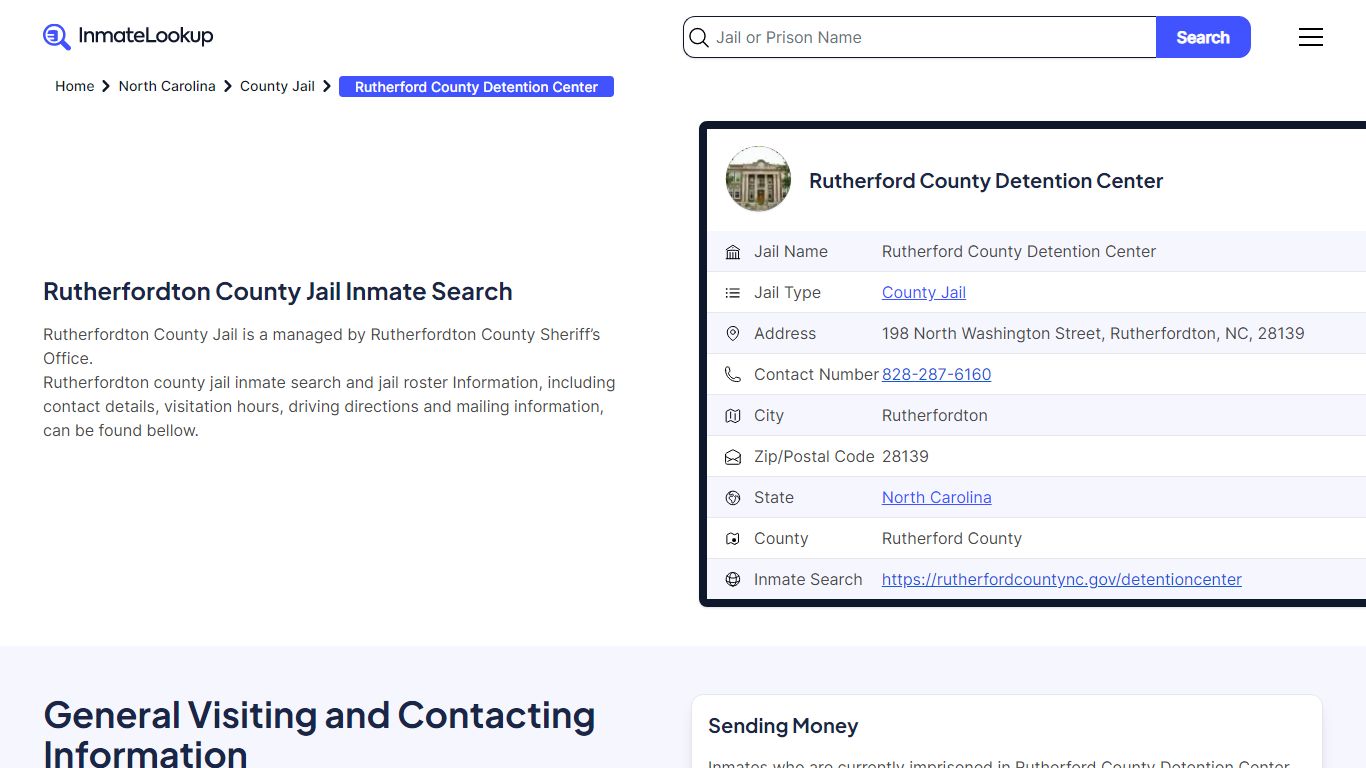Open the North Carolina state link
Viewport: 1366px width, 768px height.
936,497
